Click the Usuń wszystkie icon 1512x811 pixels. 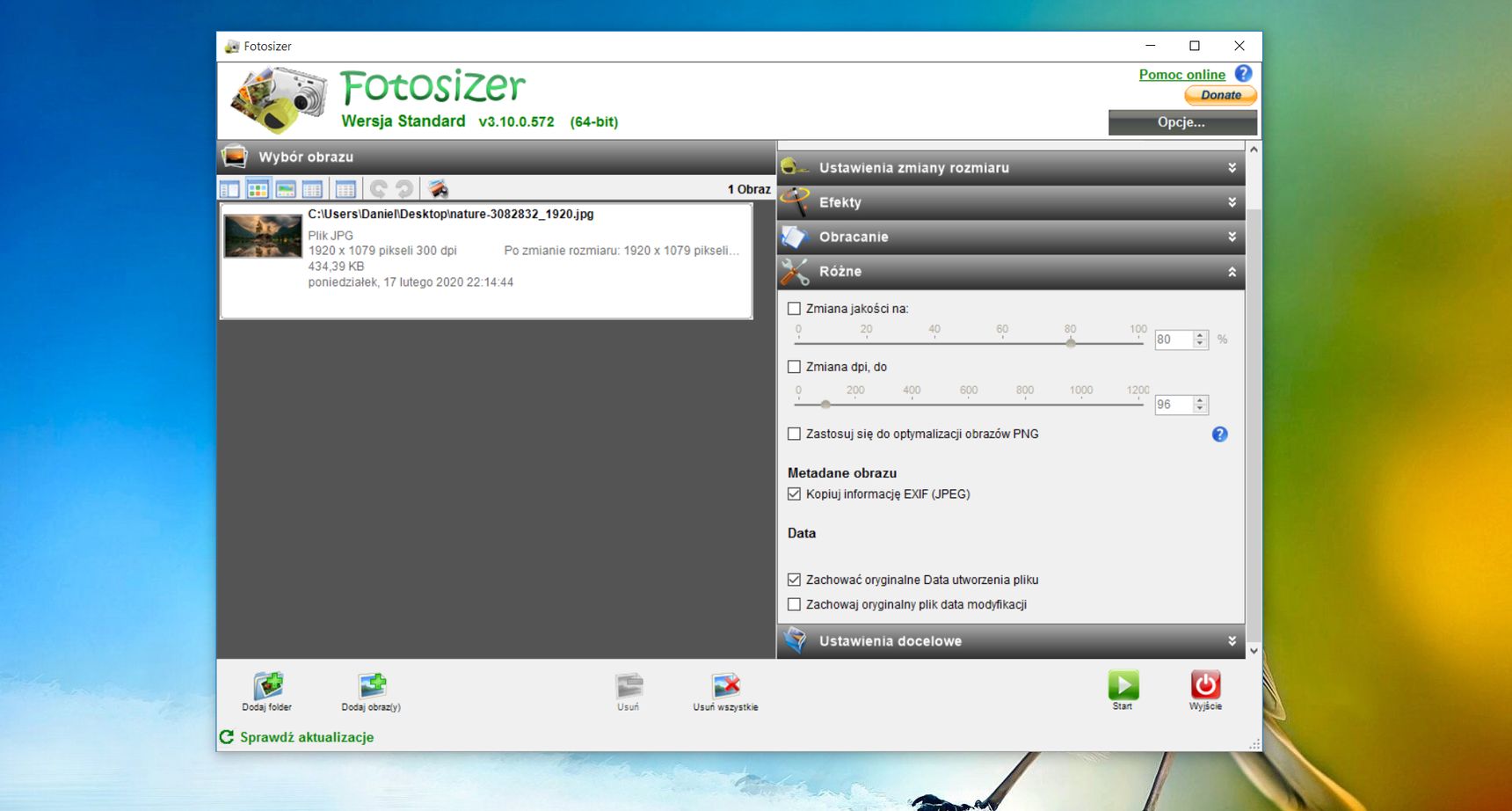point(726,684)
